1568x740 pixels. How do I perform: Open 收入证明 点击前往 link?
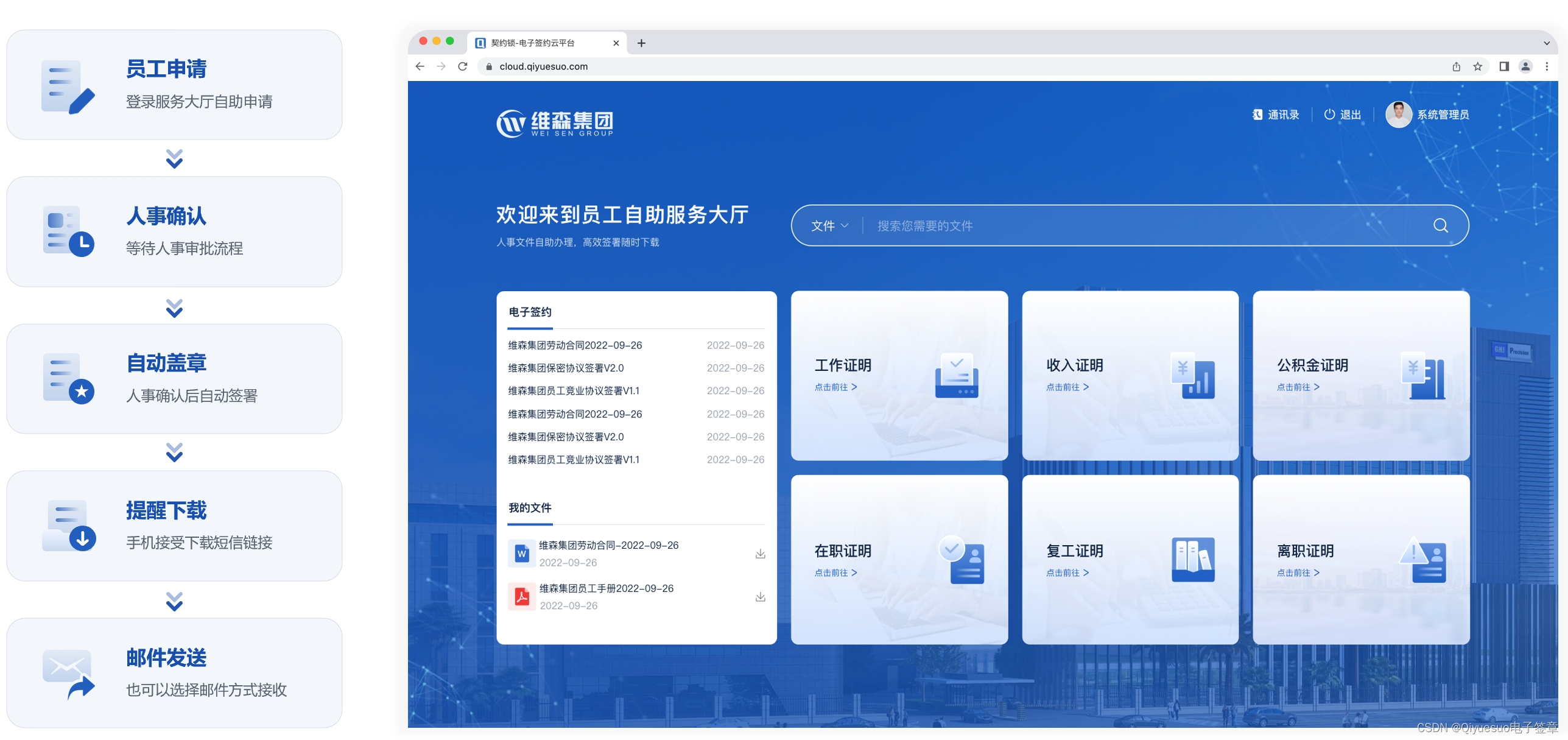[1067, 387]
